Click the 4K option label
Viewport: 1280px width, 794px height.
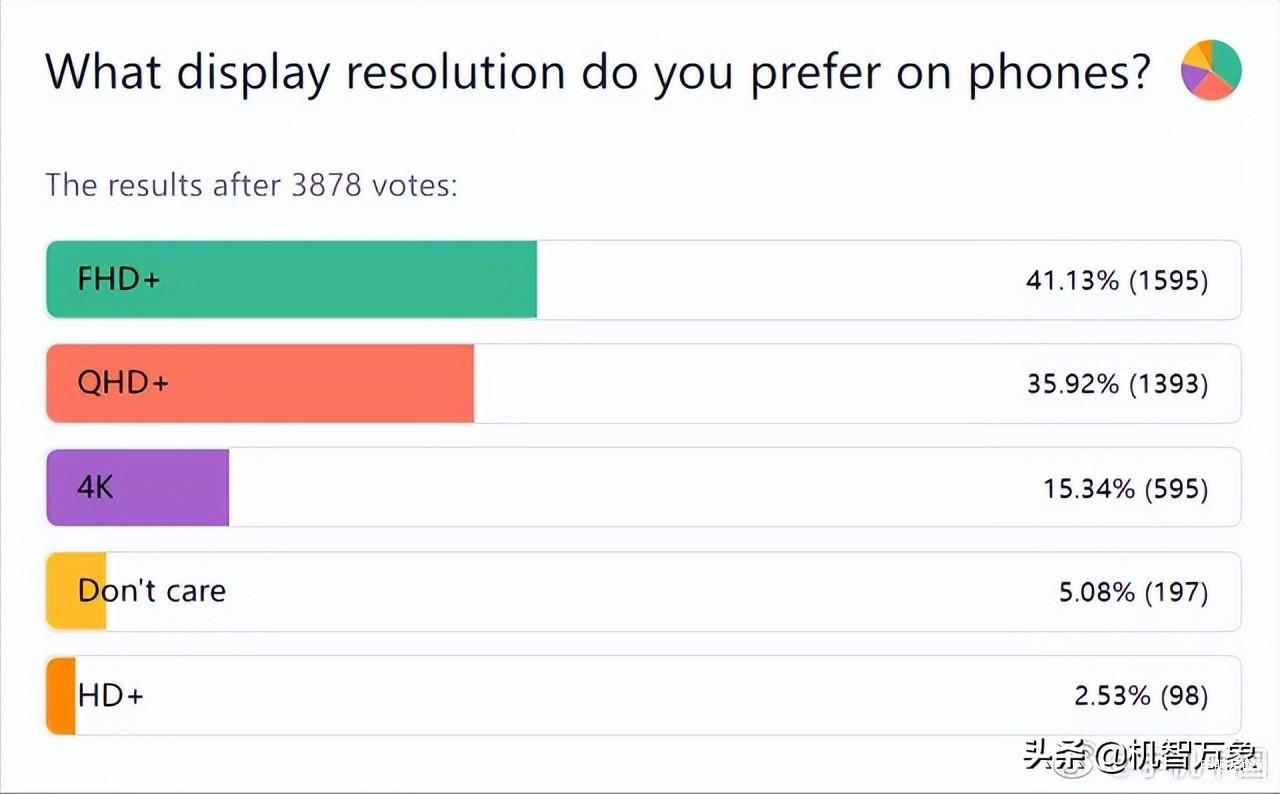[x=96, y=487]
